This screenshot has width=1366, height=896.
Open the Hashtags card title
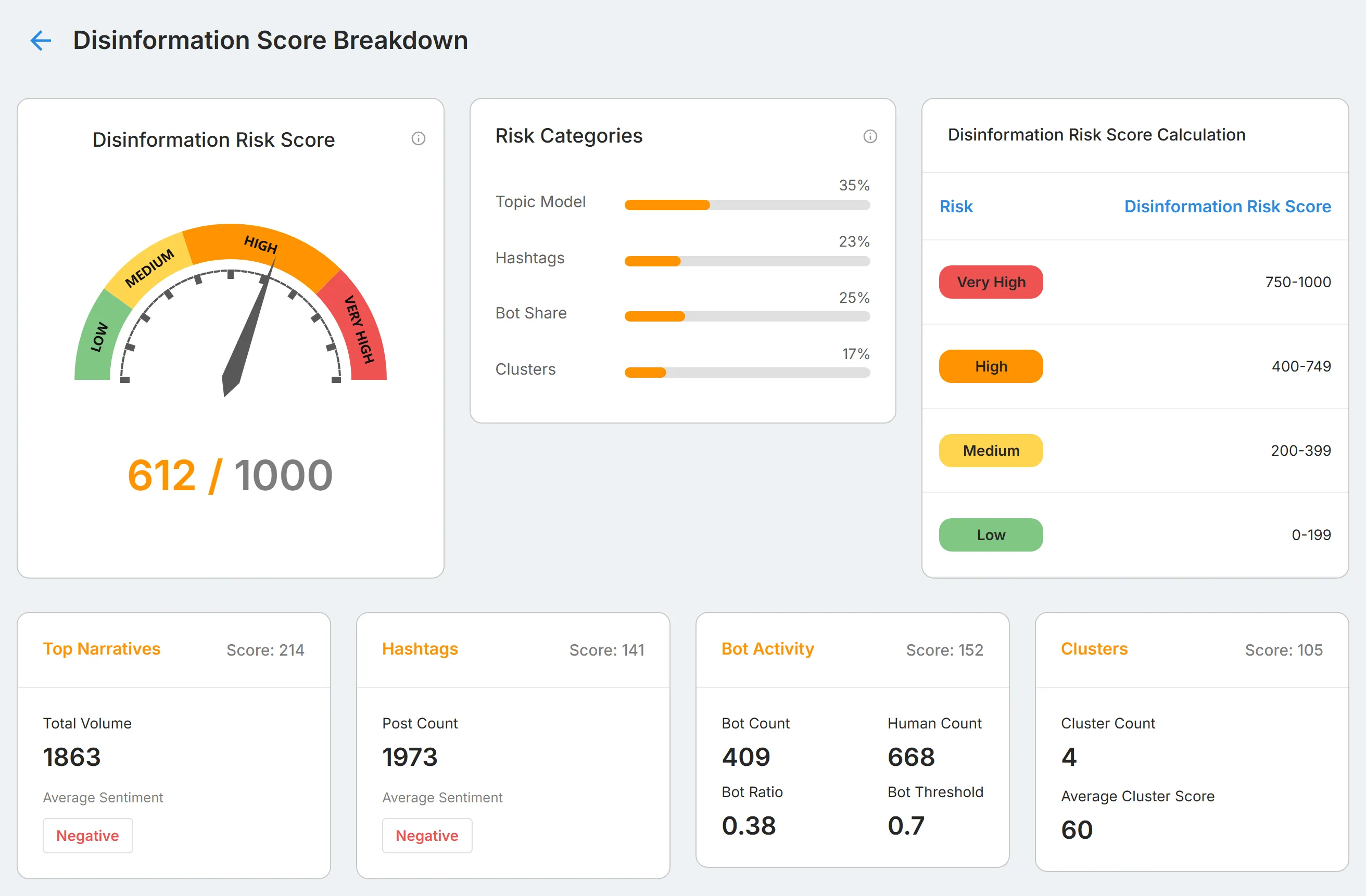click(420, 649)
